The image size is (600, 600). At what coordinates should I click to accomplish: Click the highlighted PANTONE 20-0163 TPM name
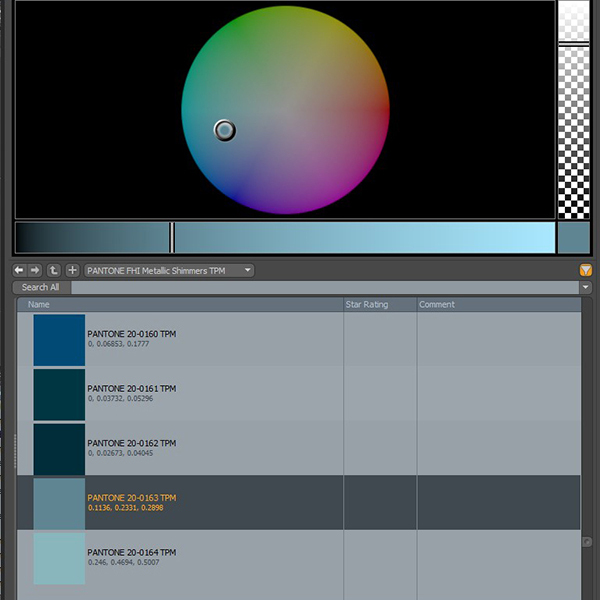pos(132,498)
